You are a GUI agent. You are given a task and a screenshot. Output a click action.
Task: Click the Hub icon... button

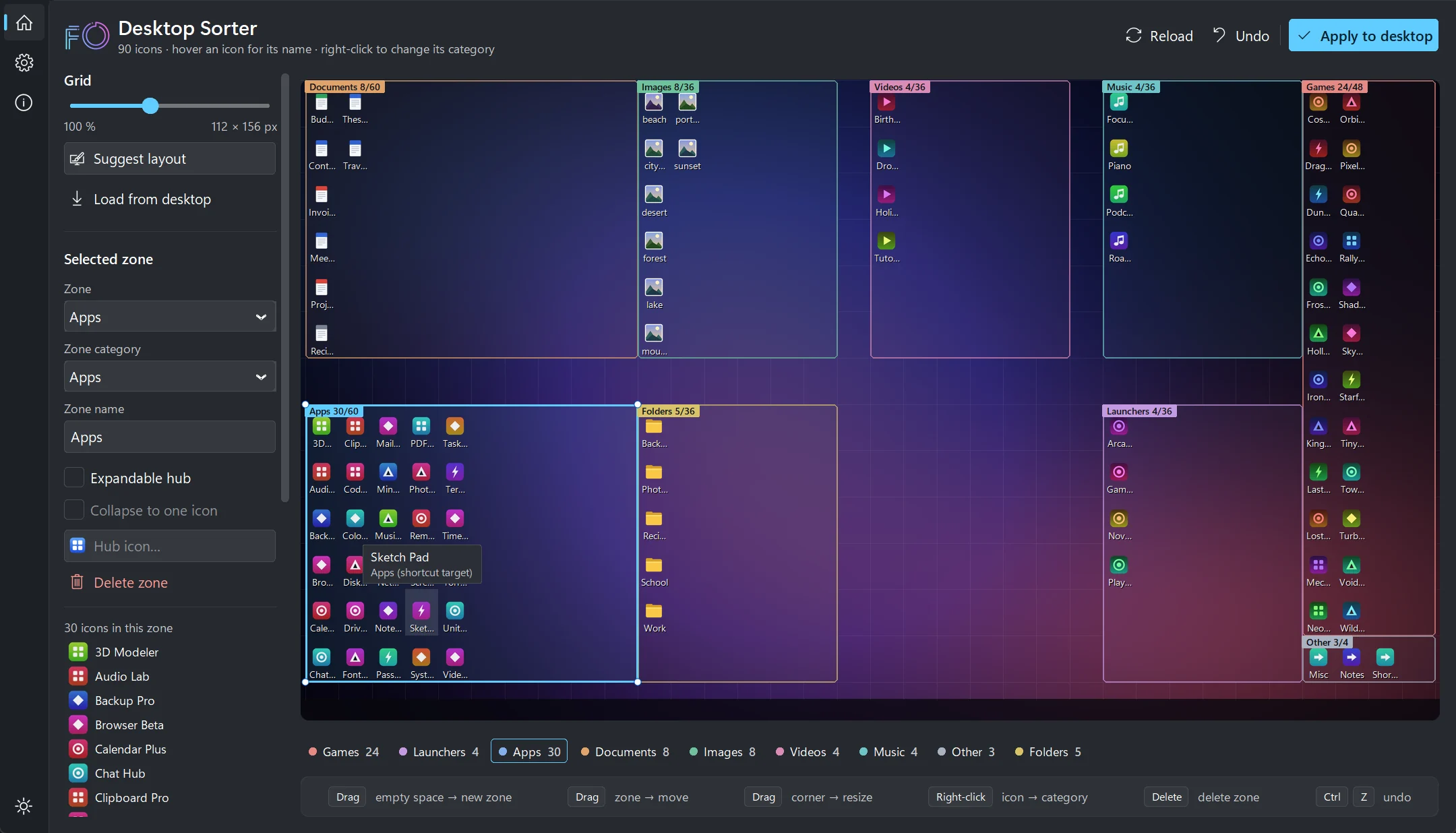(x=170, y=546)
